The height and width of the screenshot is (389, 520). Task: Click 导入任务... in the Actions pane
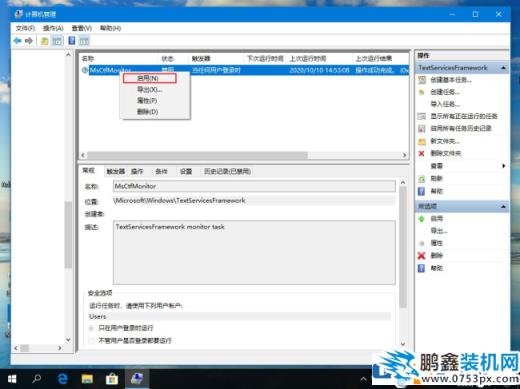tap(445, 104)
